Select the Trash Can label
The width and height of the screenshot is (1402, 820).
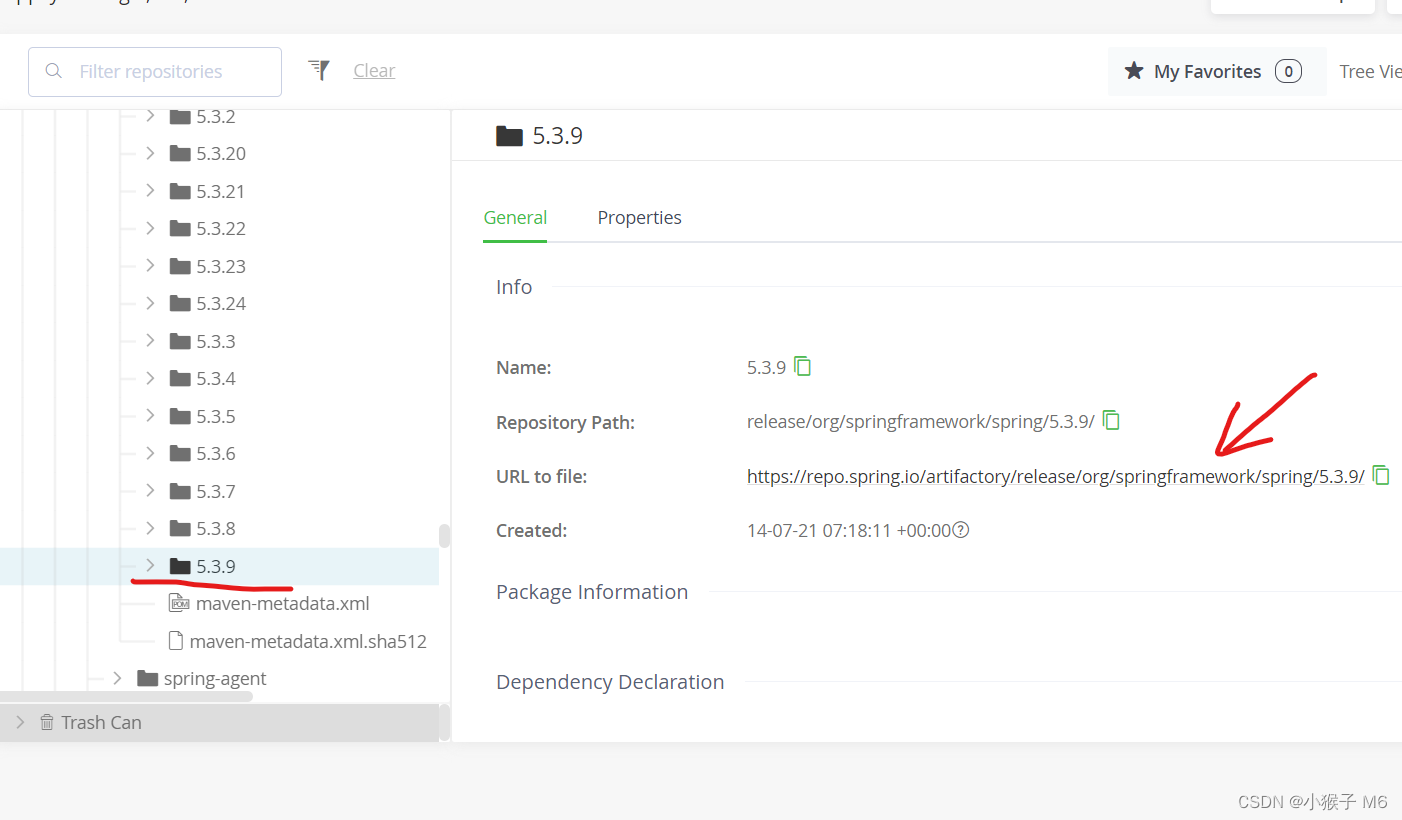pyautogui.click(x=101, y=722)
